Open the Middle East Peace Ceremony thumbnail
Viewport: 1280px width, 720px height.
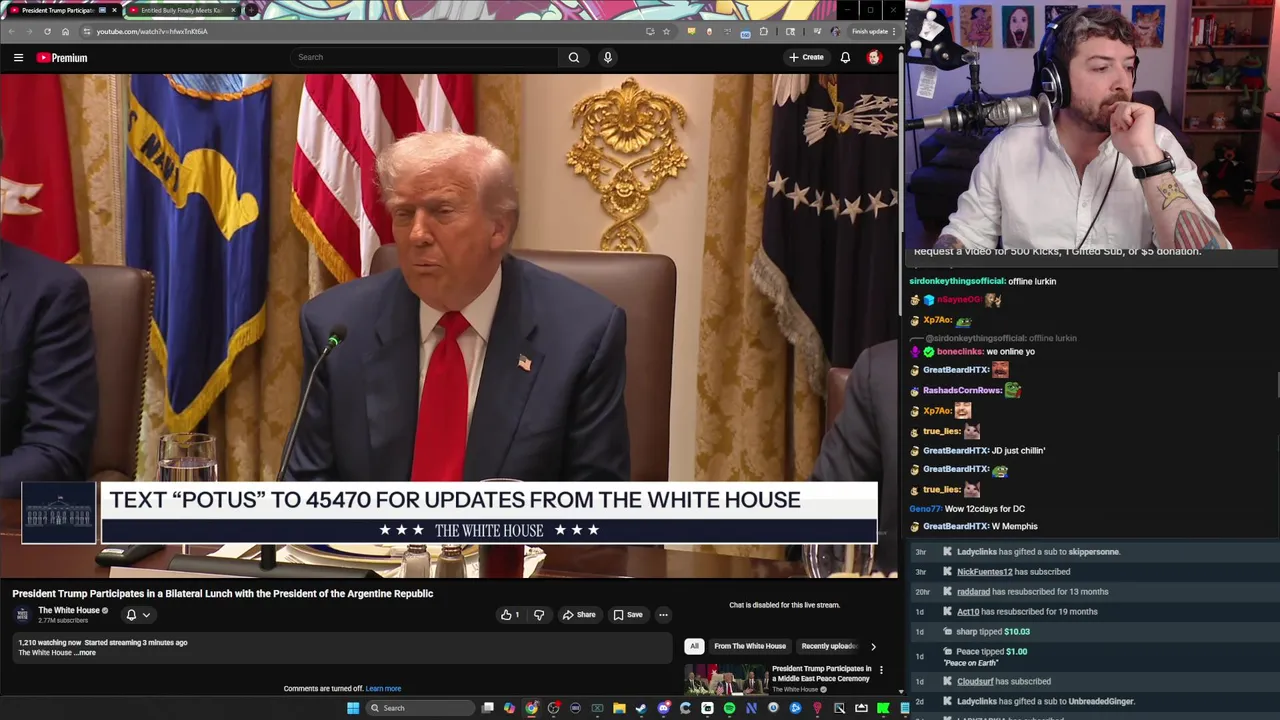coord(726,680)
